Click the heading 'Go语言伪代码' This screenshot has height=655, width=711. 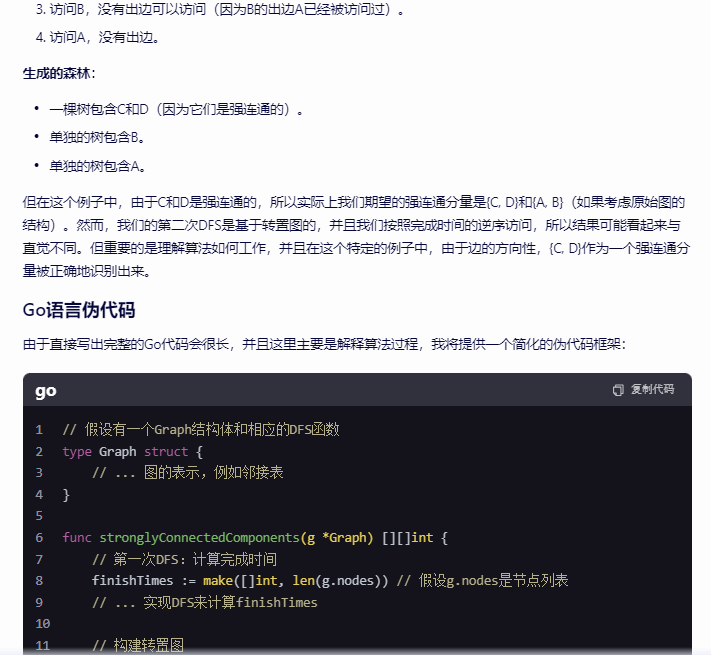click(79, 310)
